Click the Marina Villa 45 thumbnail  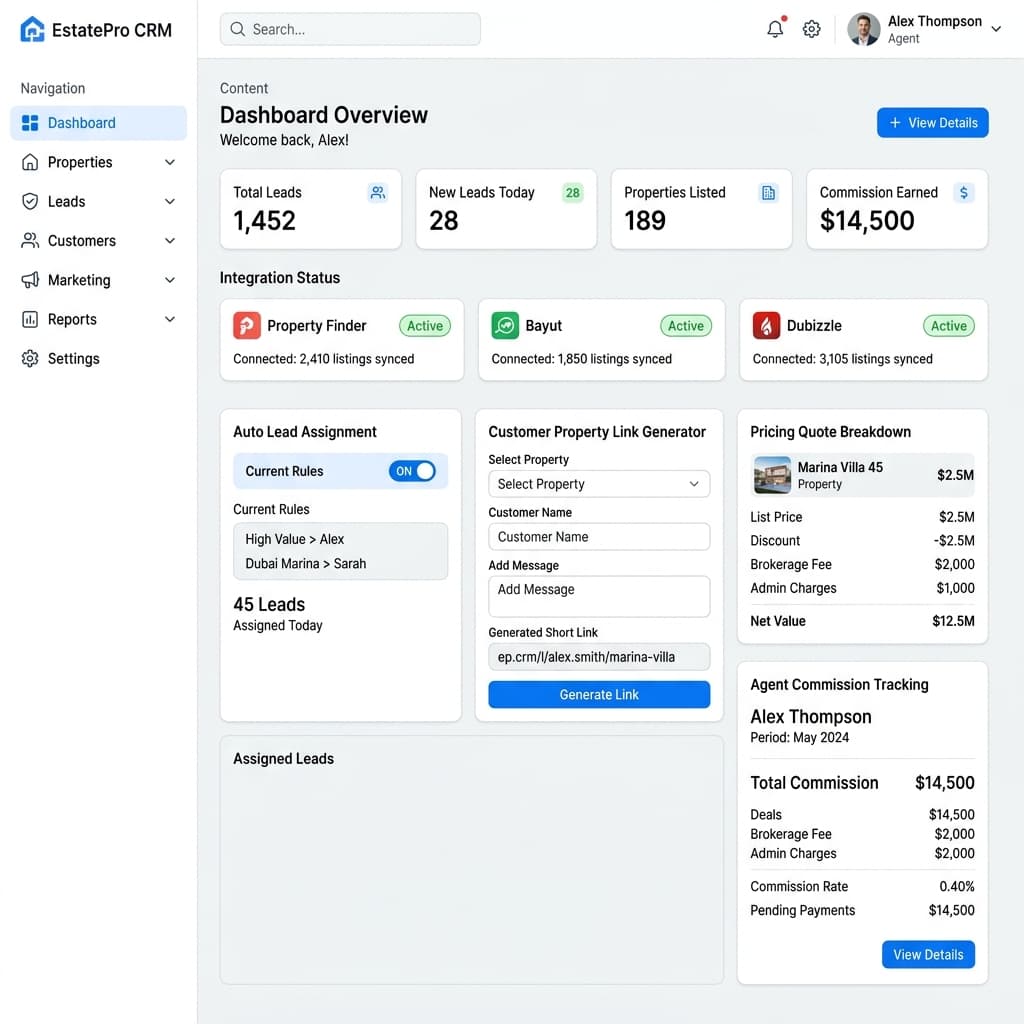click(x=772, y=475)
